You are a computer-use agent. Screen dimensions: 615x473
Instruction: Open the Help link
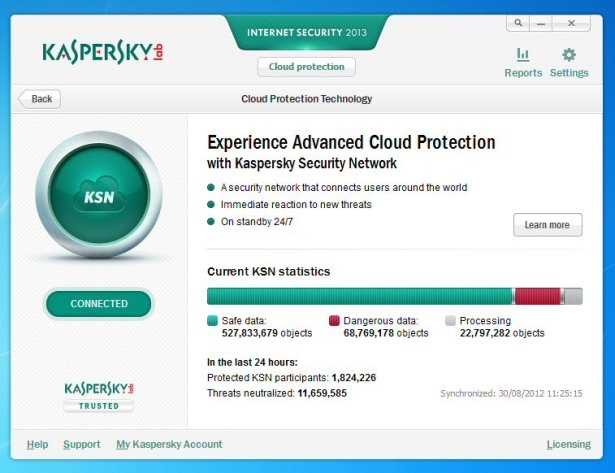(x=37, y=444)
